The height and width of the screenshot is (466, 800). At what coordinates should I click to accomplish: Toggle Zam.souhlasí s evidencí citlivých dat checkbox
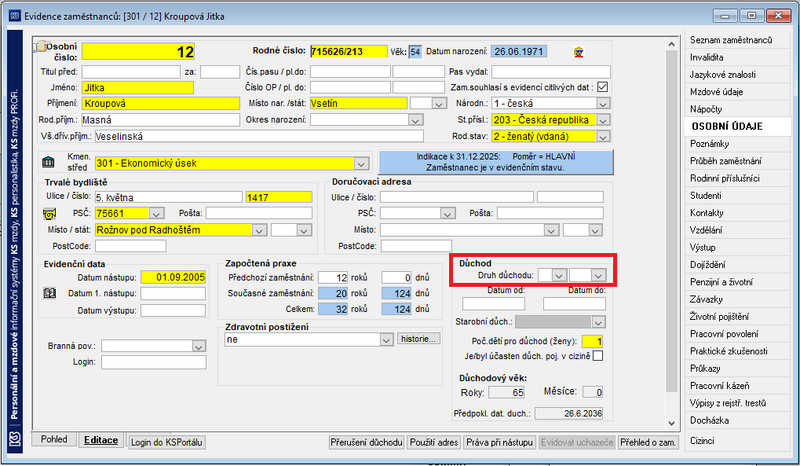coord(603,87)
